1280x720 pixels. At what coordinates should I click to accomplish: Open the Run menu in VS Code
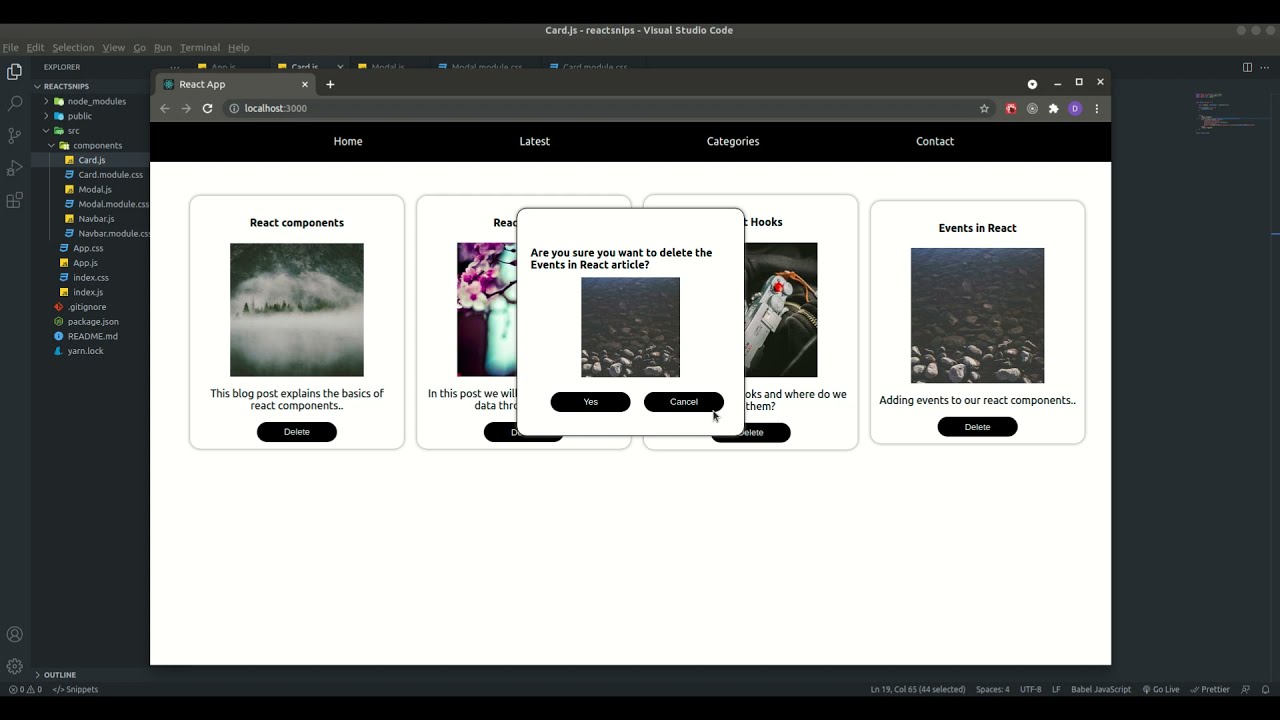[163, 47]
